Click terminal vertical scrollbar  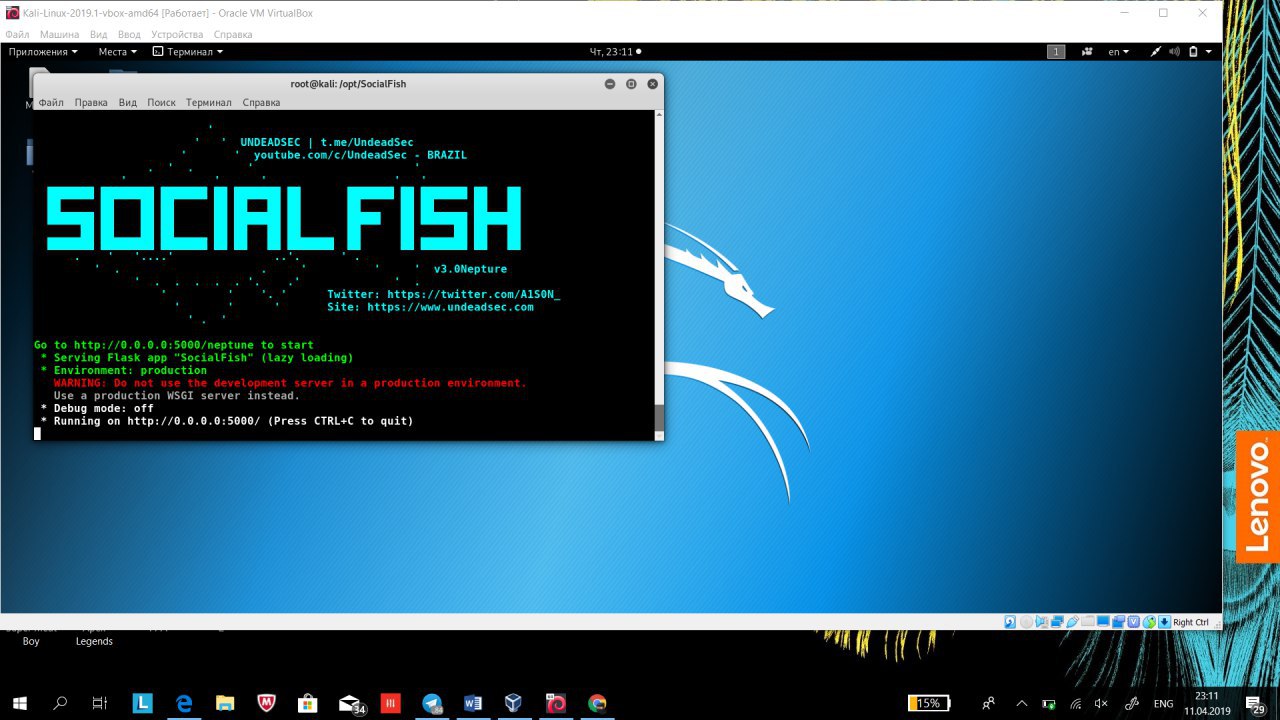[658, 274]
